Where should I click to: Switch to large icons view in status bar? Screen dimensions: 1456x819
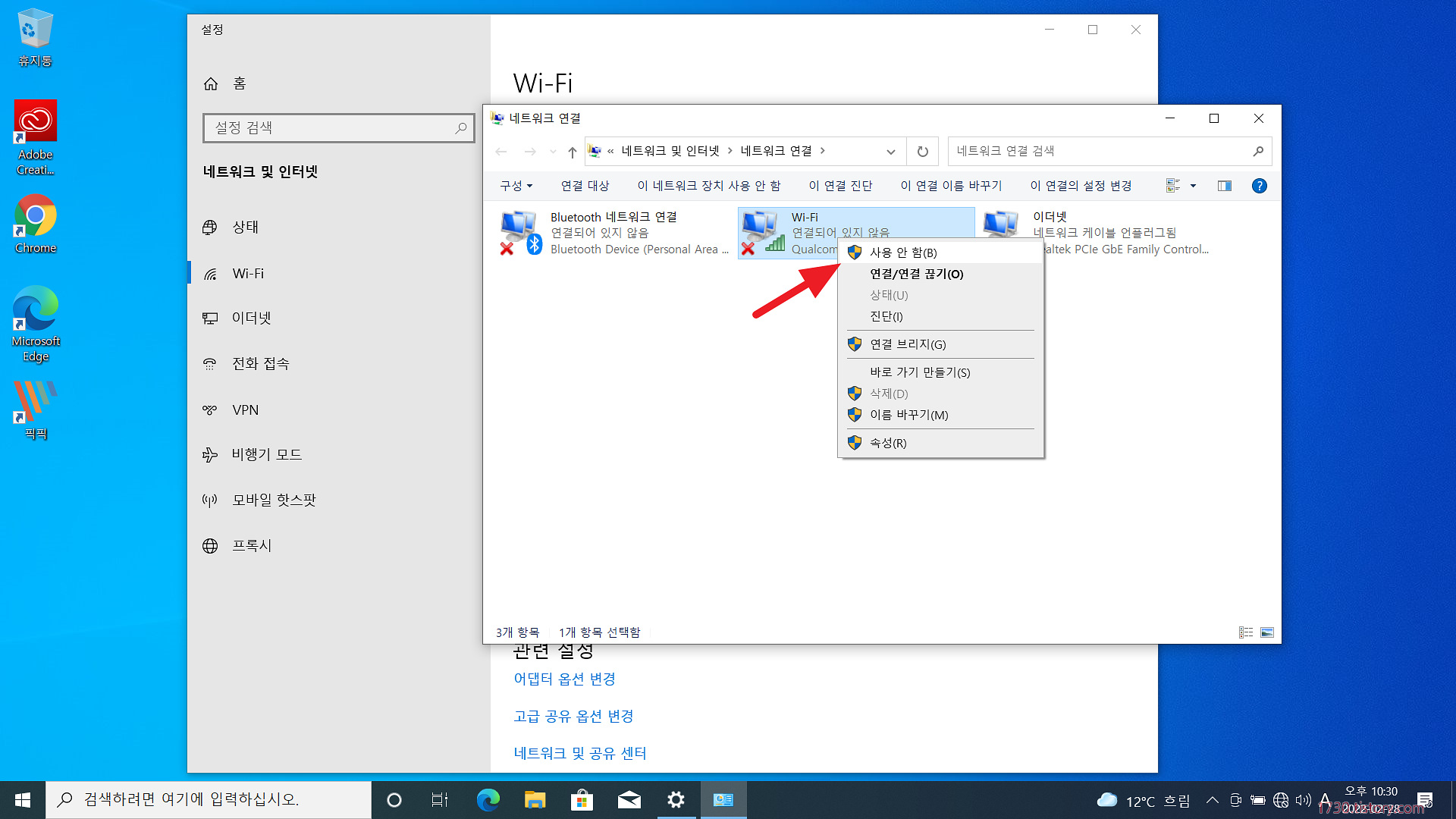click(1267, 632)
